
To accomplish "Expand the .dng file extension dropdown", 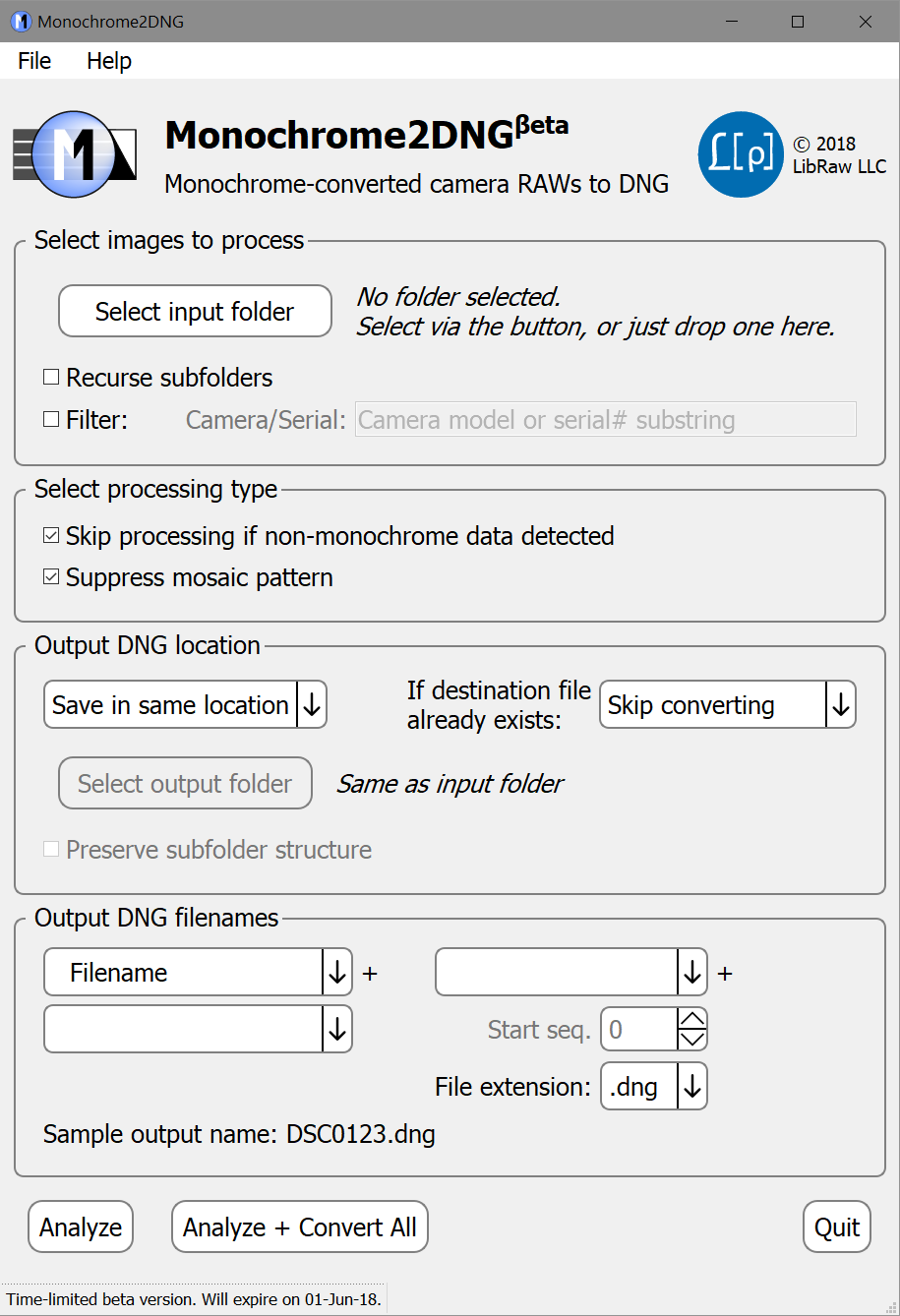I will [653, 1087].
